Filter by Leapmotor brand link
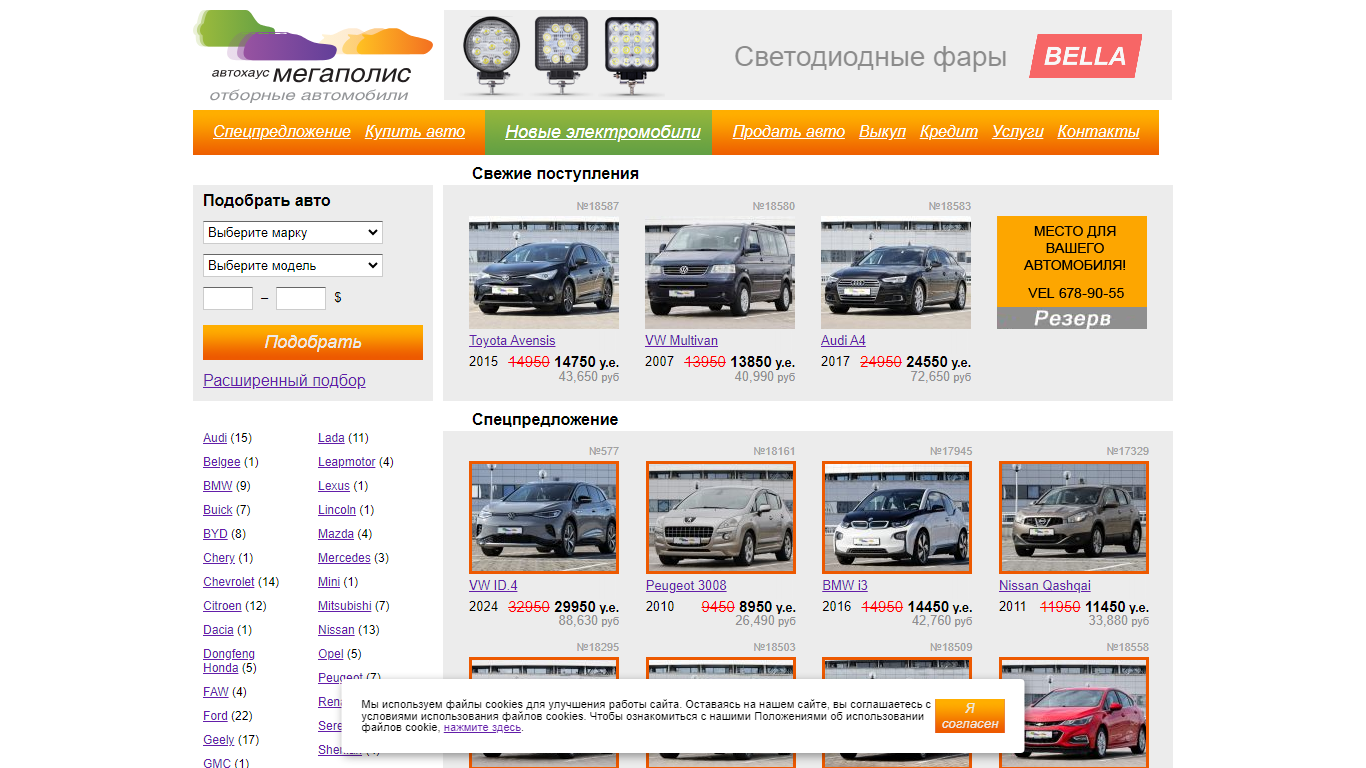The width and height of the screenshot is (1366, 768). click(x=347, y=462)
